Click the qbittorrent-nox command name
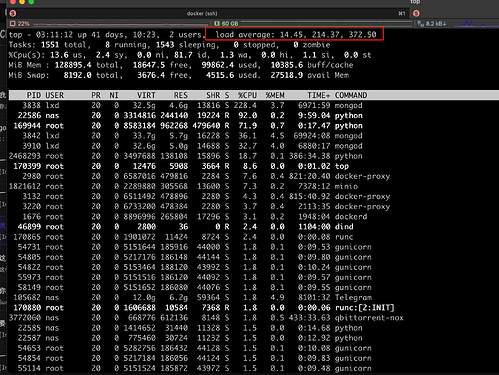This screenshot has height=375, width=499. (x=369, y=318)
